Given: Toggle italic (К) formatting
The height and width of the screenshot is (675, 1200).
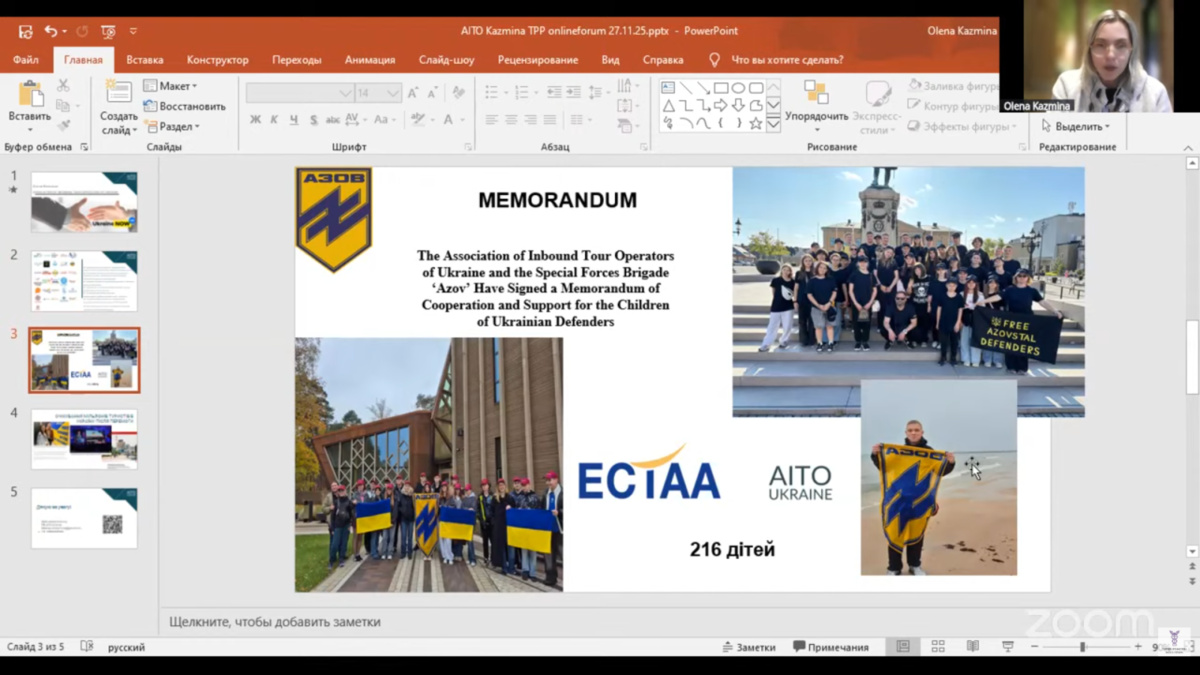Looking at the screenshot, I should coord(274,120).
